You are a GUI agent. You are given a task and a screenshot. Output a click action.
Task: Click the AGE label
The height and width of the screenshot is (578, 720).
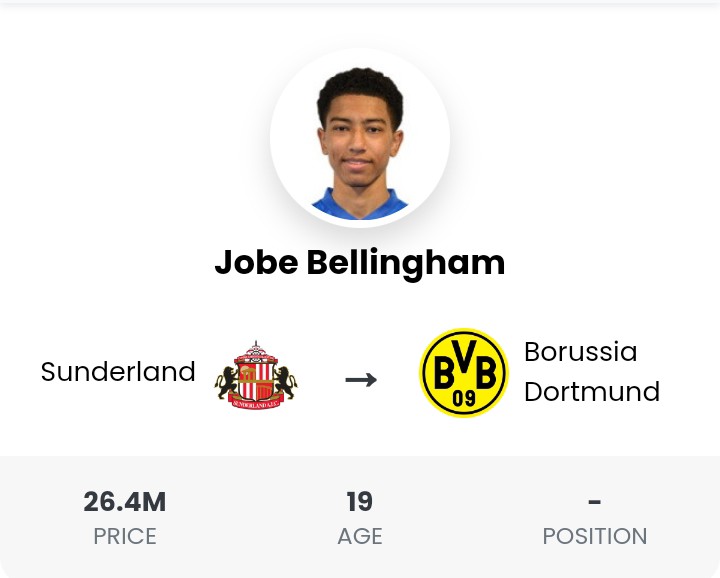click(360, 536)
